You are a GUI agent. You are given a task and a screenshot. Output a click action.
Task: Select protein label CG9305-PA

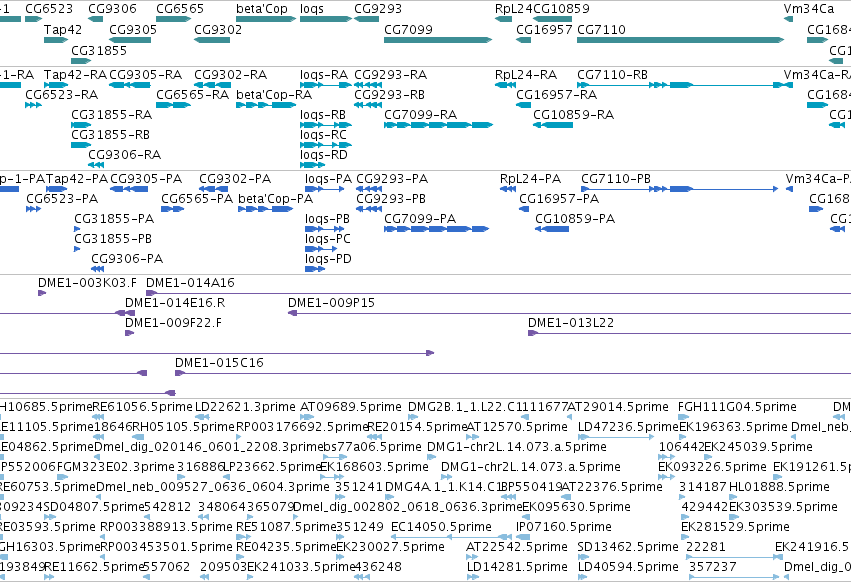146,179
